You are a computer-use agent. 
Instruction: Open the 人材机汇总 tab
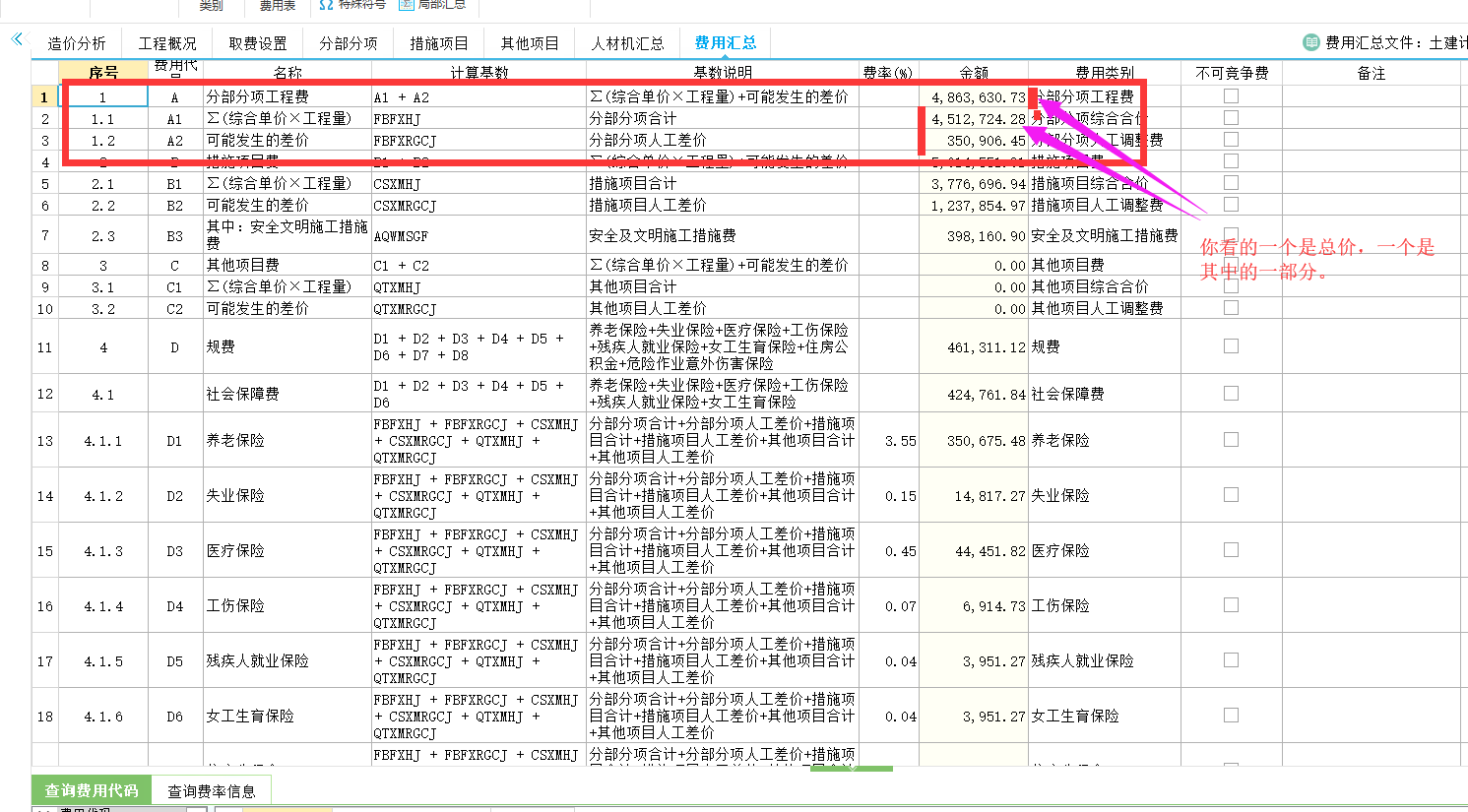pyautogui.click(x=628, y=43)
